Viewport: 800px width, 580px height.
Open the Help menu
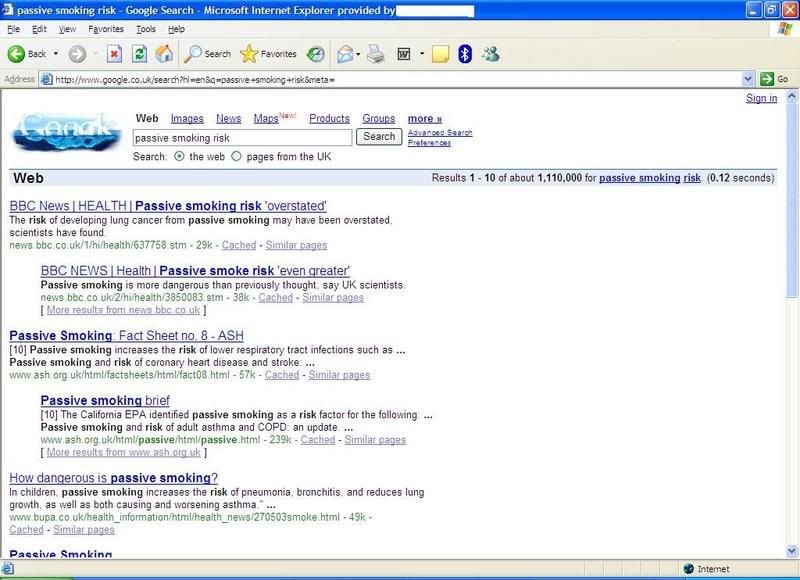[176, 29]
